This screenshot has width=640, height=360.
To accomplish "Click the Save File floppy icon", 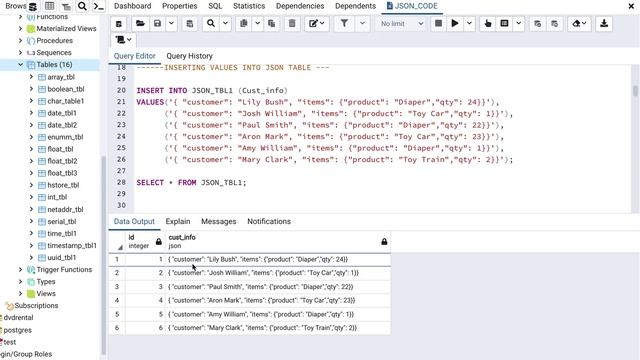I will (157, 24).
